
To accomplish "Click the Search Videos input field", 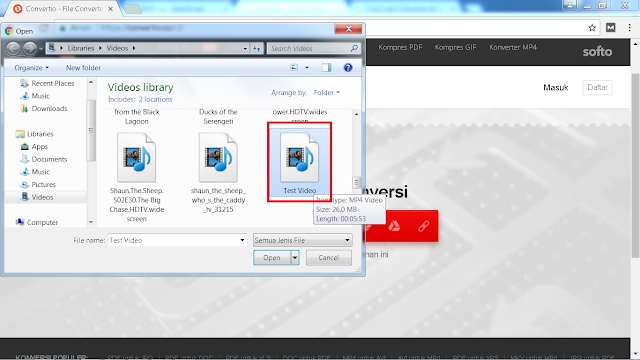I will click(x=309, y=48).
